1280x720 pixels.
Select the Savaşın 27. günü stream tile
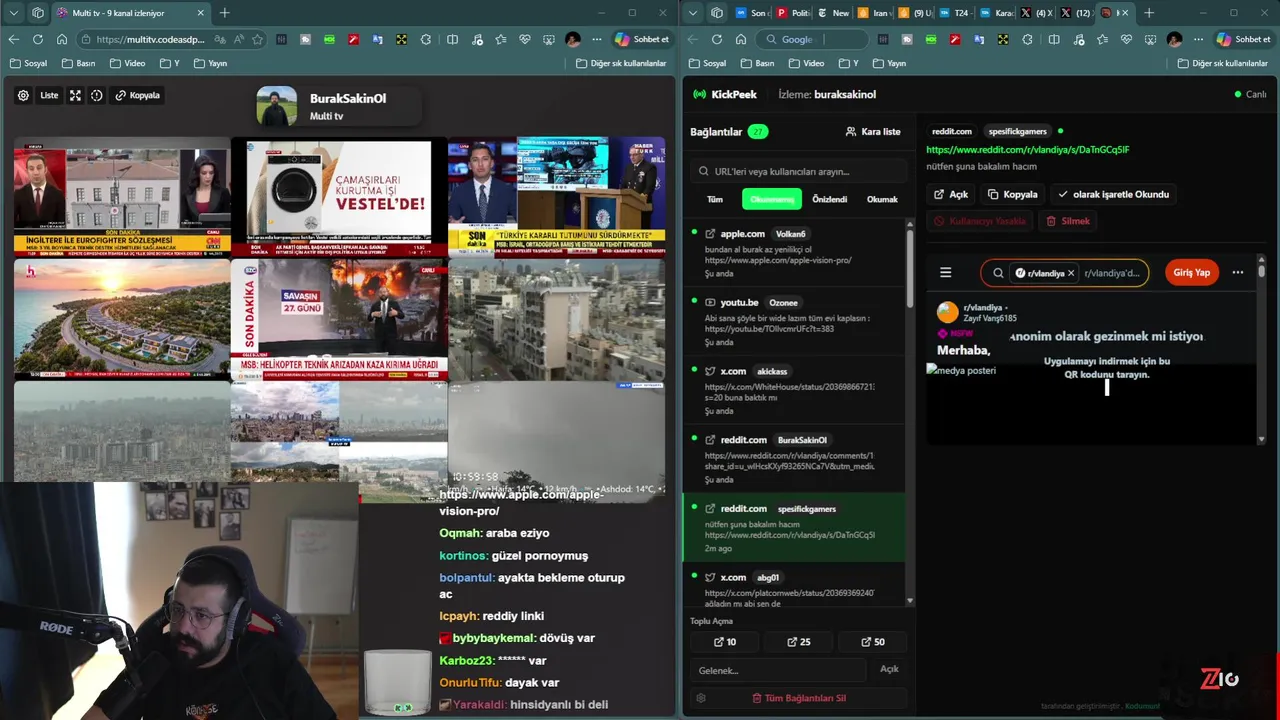(x=339, y=318)
